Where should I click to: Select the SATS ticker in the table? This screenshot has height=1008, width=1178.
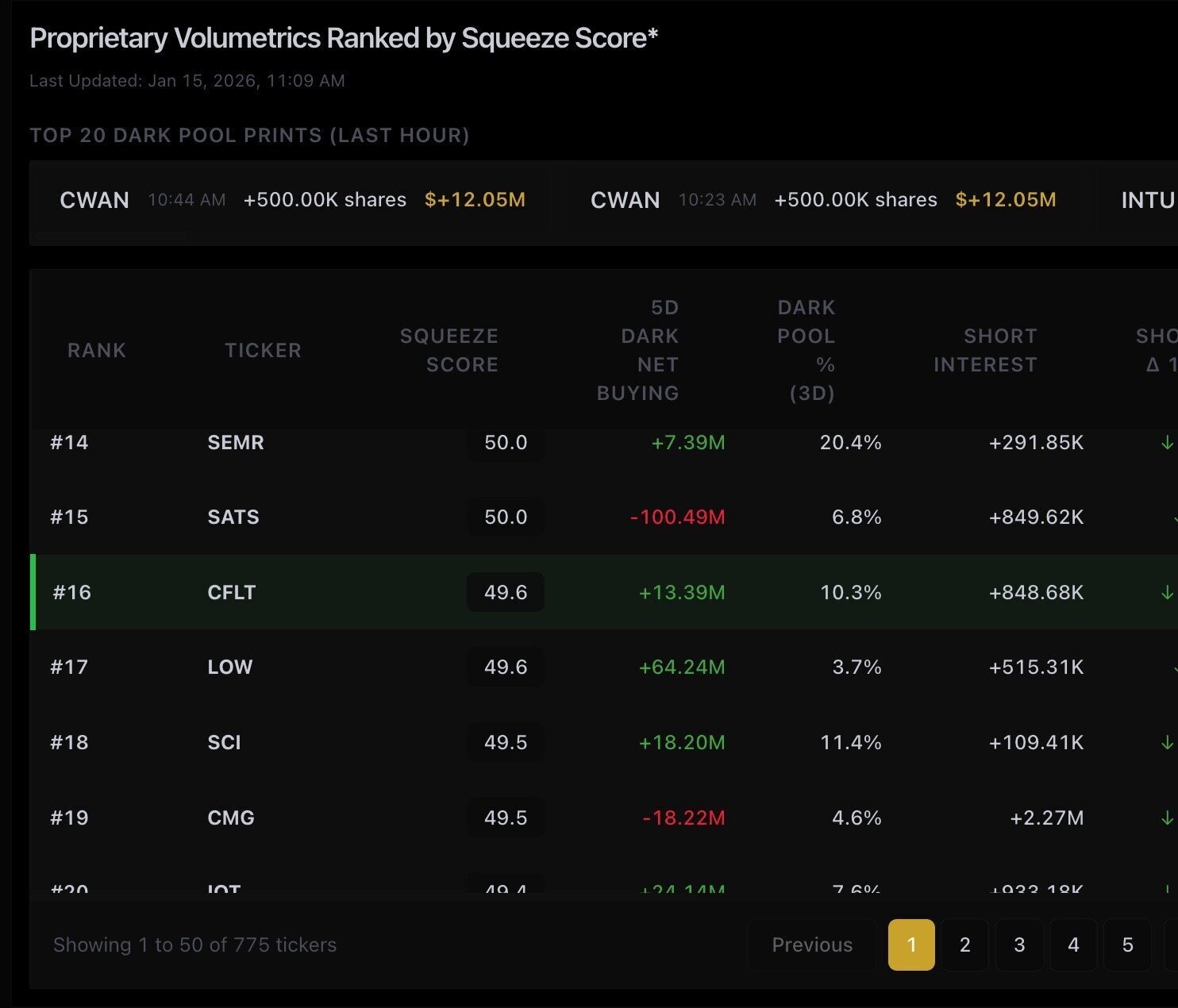pyautogui.click(x=233, y=517)
